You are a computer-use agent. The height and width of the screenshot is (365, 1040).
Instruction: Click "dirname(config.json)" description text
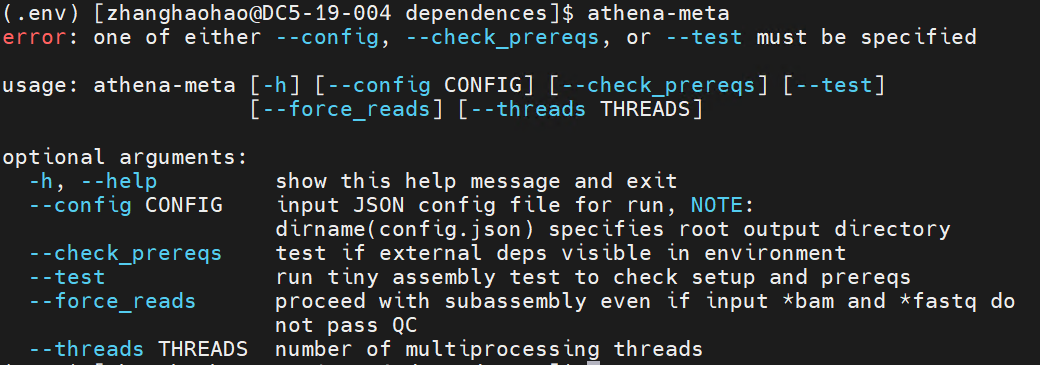coord(405,230)
